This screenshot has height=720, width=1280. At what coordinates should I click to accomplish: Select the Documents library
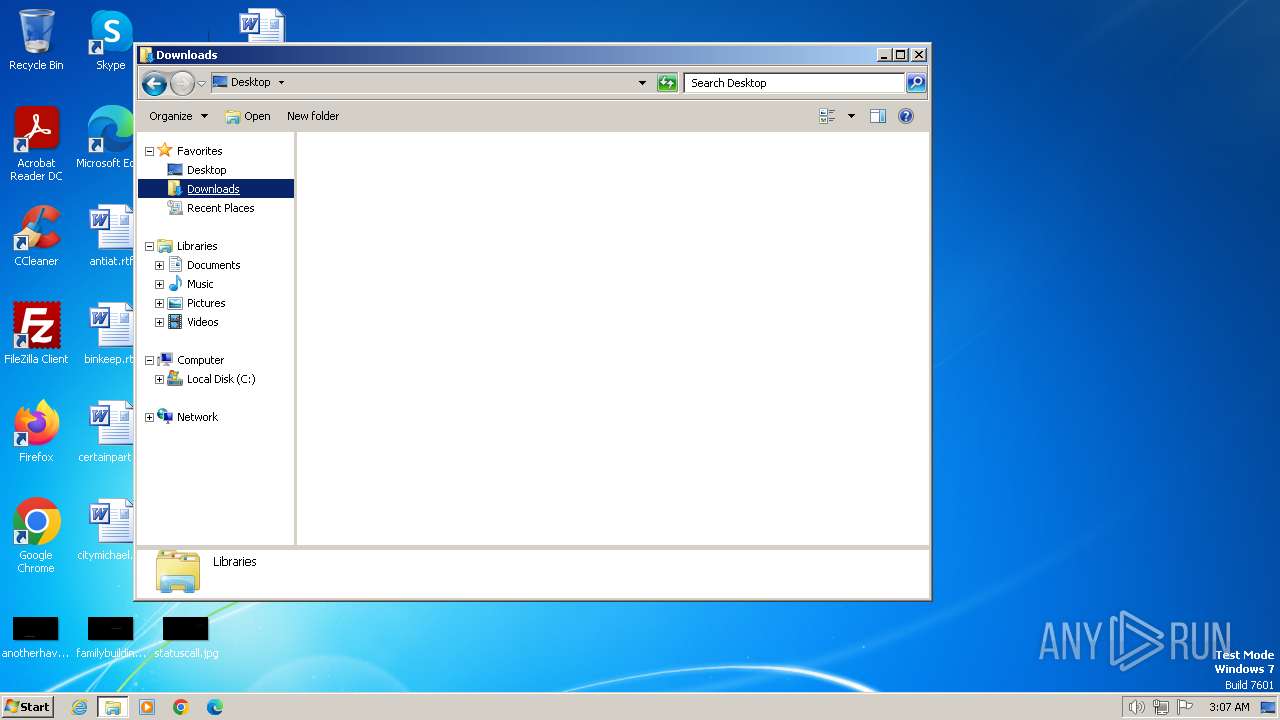pyautogui.click(x=213, y=265)
